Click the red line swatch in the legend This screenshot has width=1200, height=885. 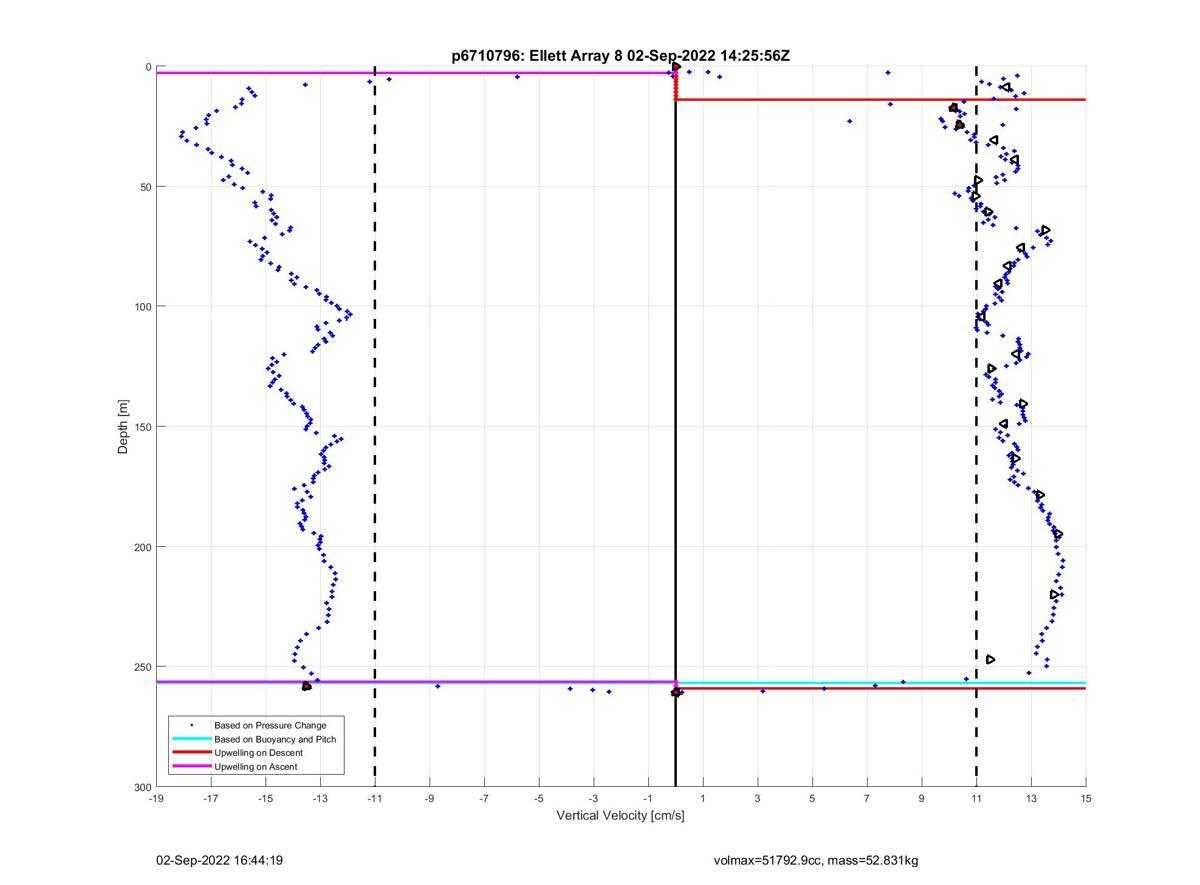click(x=191, y=753)
